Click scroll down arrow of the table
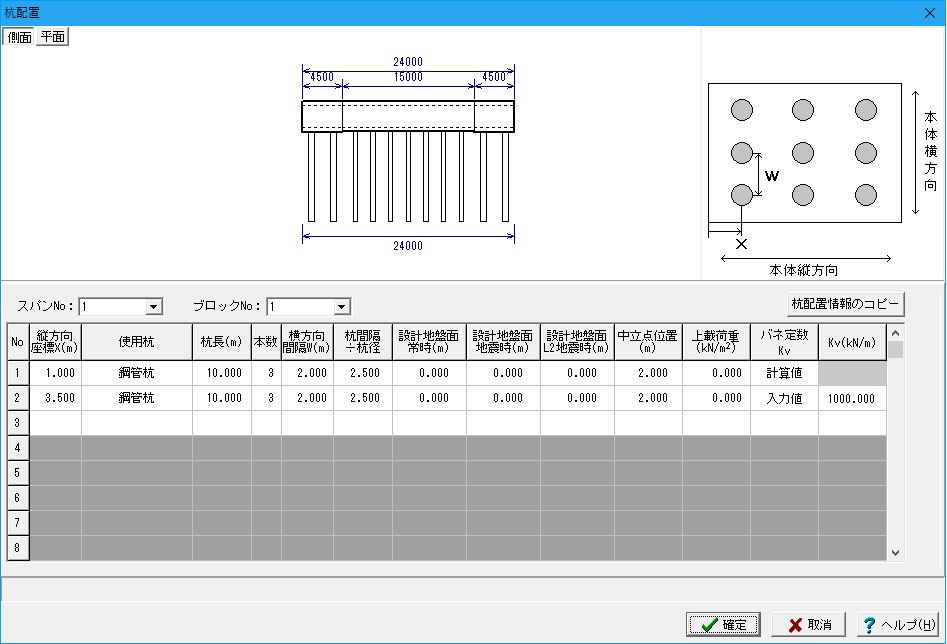Image resolution: width=947 pixels, height=644 pixels. (x=896, y=552)
